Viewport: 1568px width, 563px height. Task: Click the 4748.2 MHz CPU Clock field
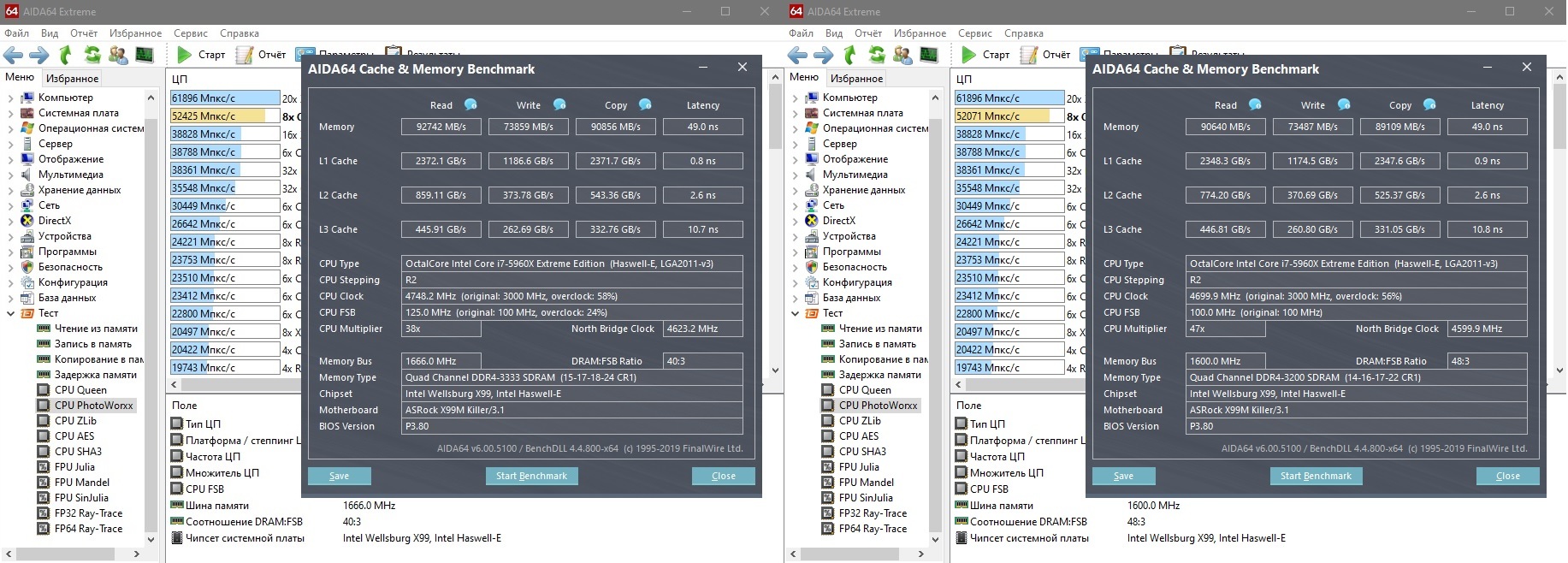(x=572, y=296)
